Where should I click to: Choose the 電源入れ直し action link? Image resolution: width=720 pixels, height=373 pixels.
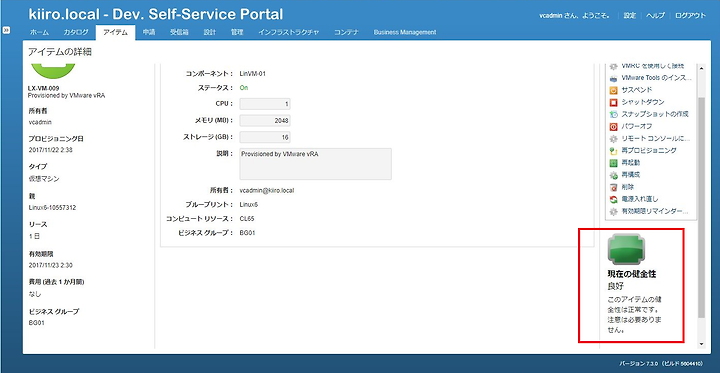click(x=639, y=199)
